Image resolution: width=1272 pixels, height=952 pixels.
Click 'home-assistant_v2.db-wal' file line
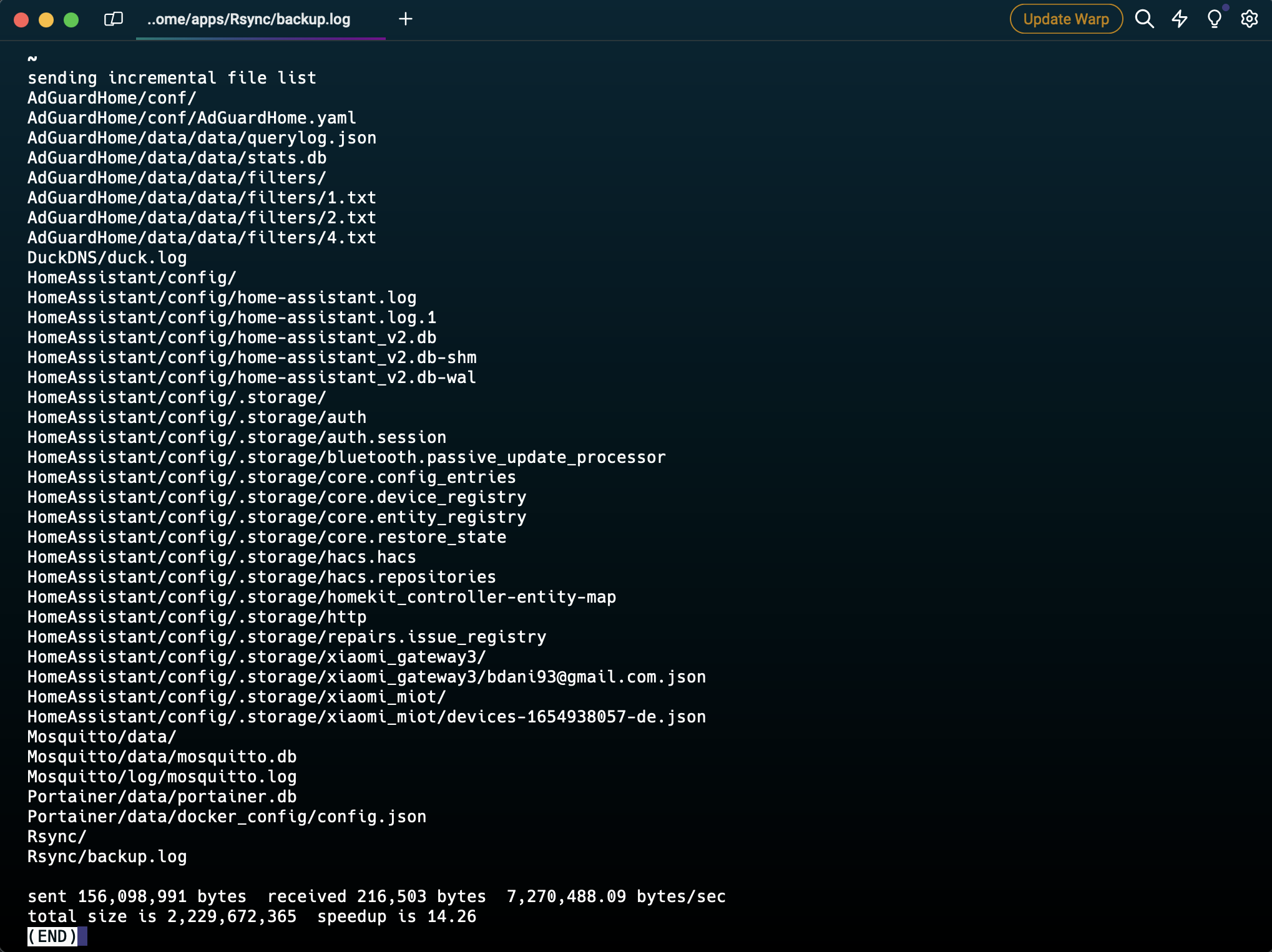[252, 377]
